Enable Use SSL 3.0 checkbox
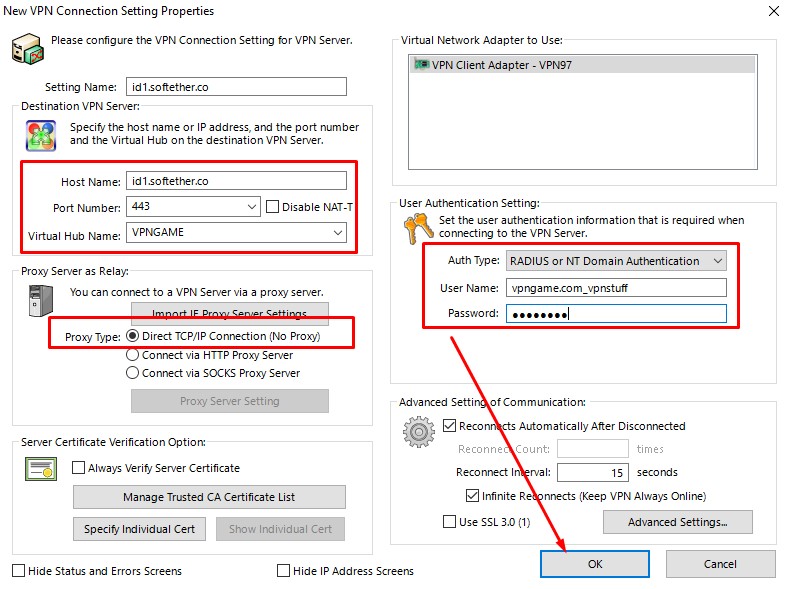 (449, 522)
